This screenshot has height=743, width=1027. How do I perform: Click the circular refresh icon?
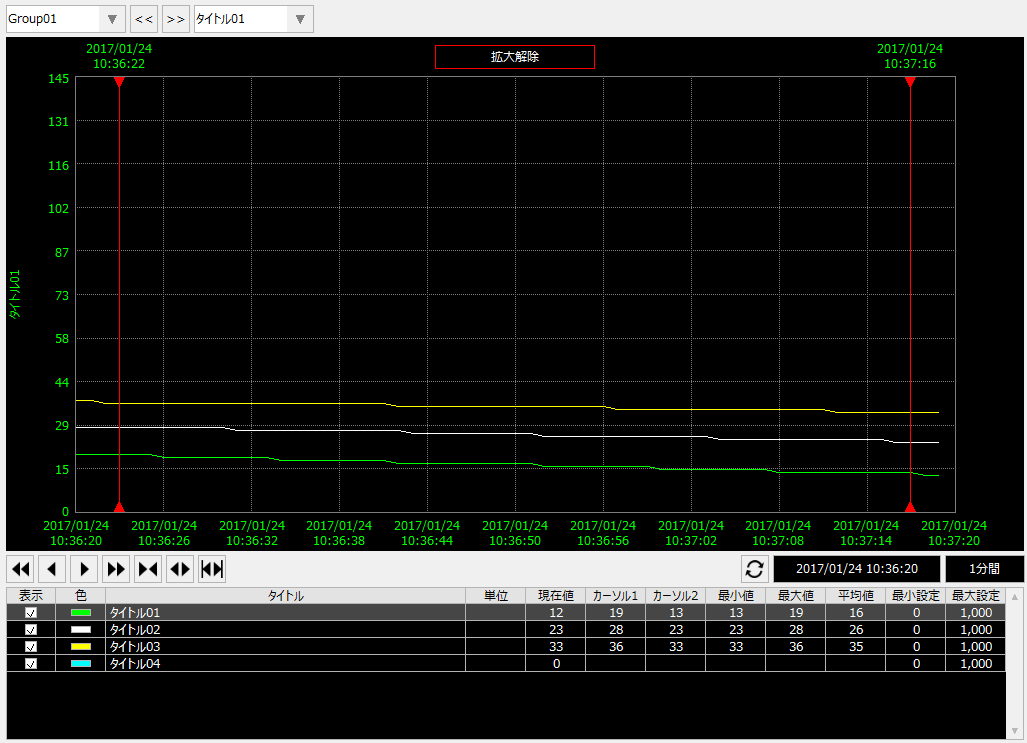(x=754, y=569)
